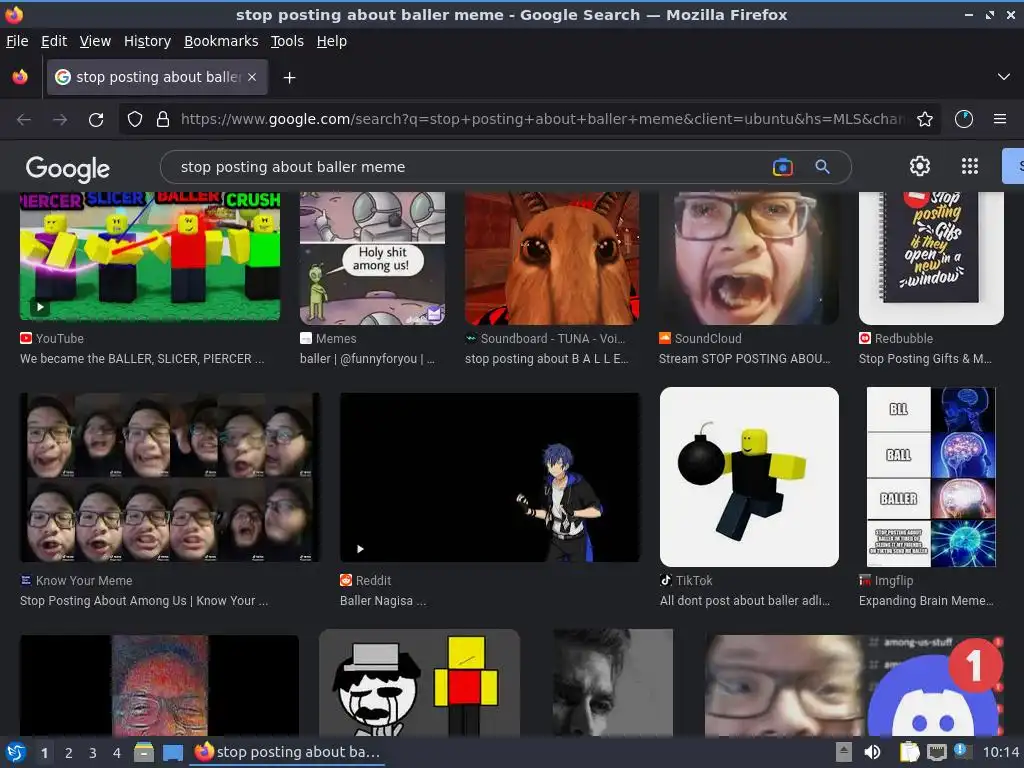Open the Reddit Baller Nagisa video thumbnail

[490, 477]
